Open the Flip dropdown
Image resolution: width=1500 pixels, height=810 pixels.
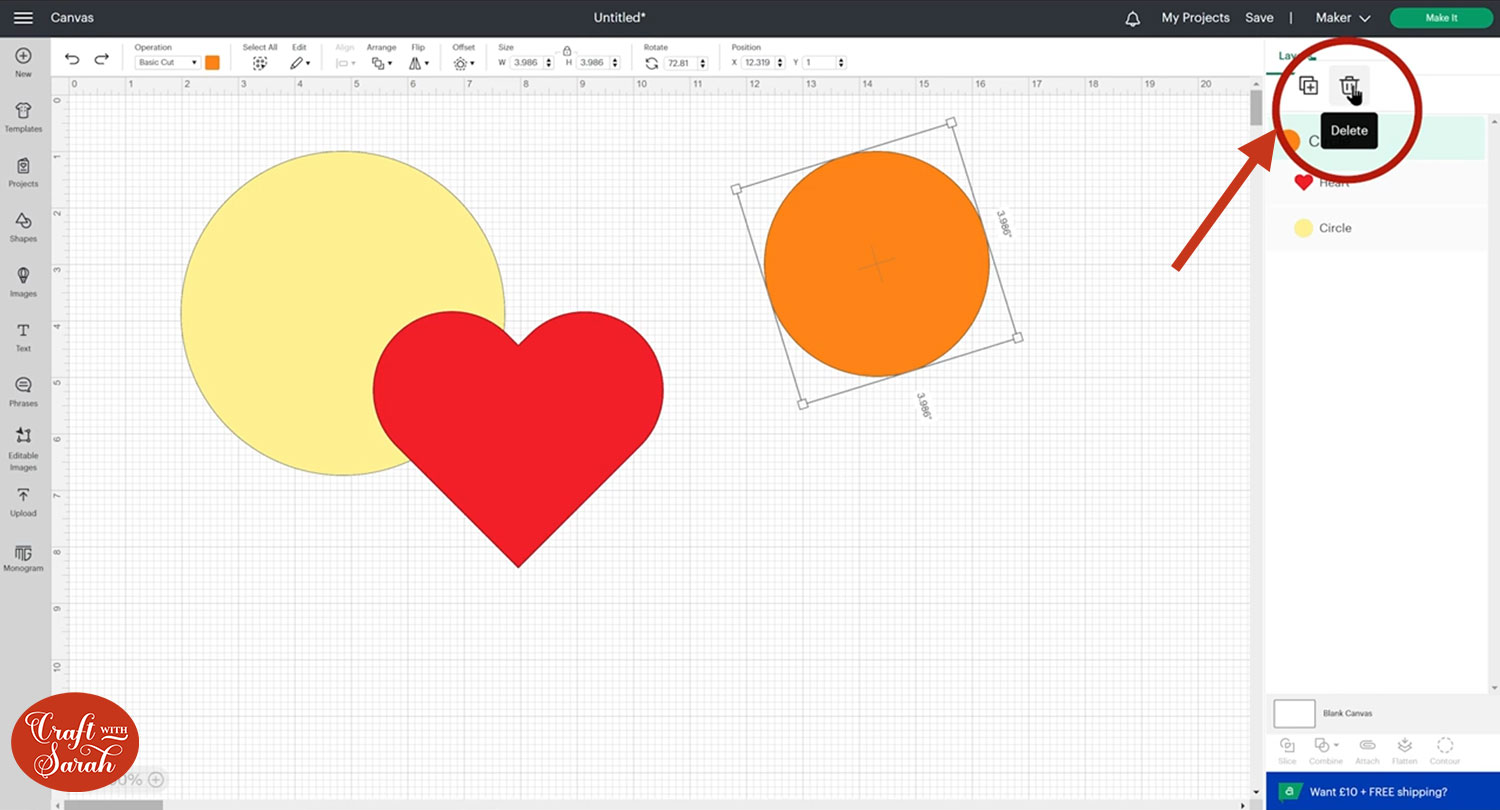coord(419,63)
